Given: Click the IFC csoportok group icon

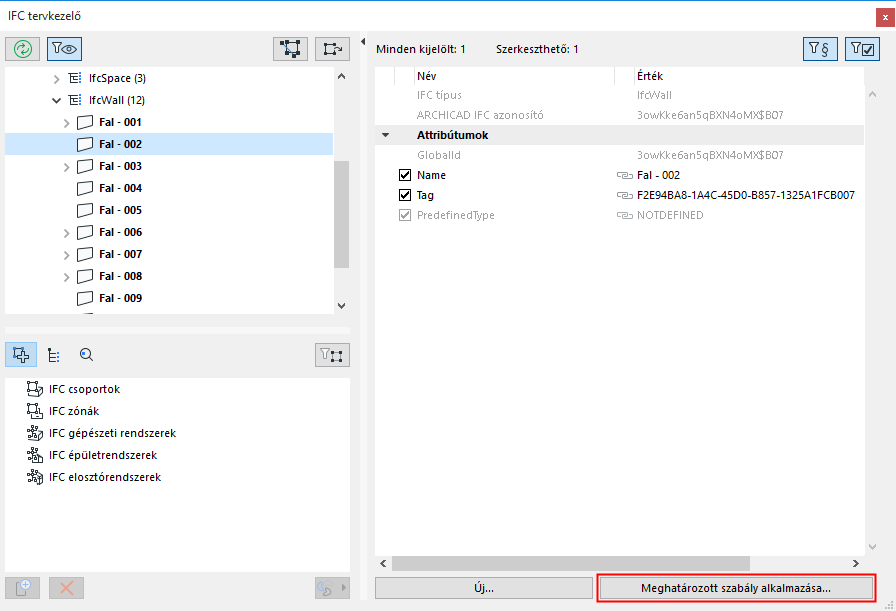Looking at the screenshot, I should tap(35, 389).
